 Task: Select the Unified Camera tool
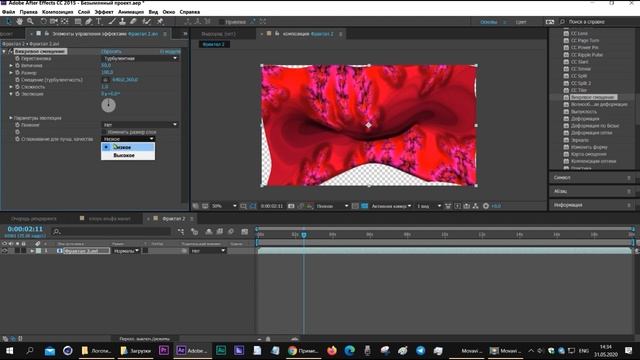coord(54,21)
